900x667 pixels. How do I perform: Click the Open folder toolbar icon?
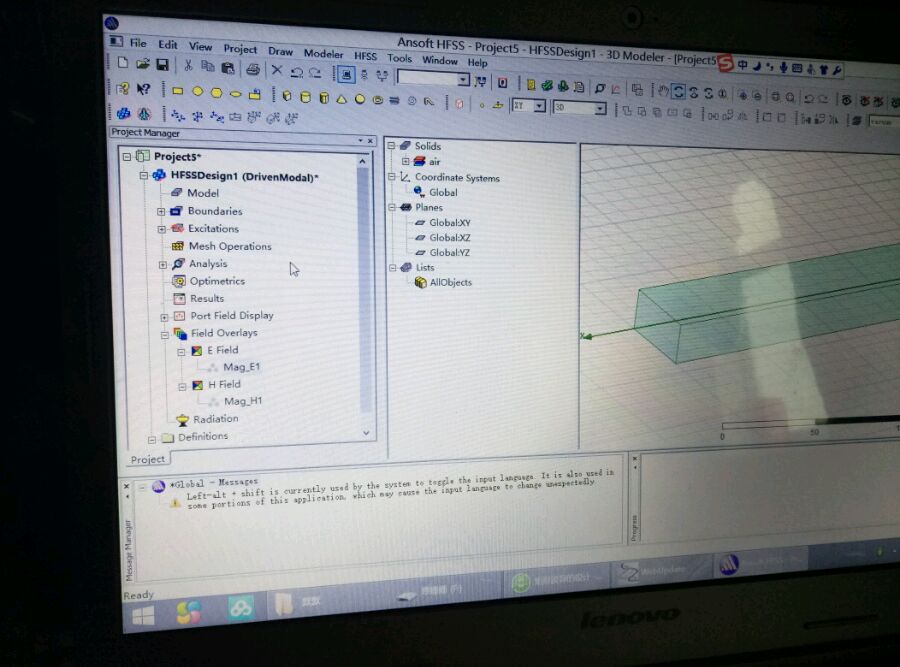tap(142, 64)
